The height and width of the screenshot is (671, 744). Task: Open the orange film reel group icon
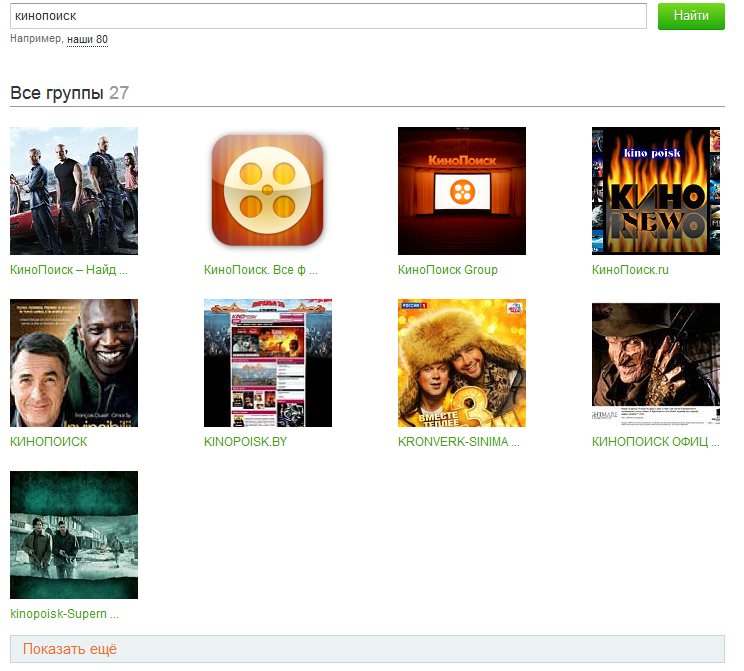[268, 191]
